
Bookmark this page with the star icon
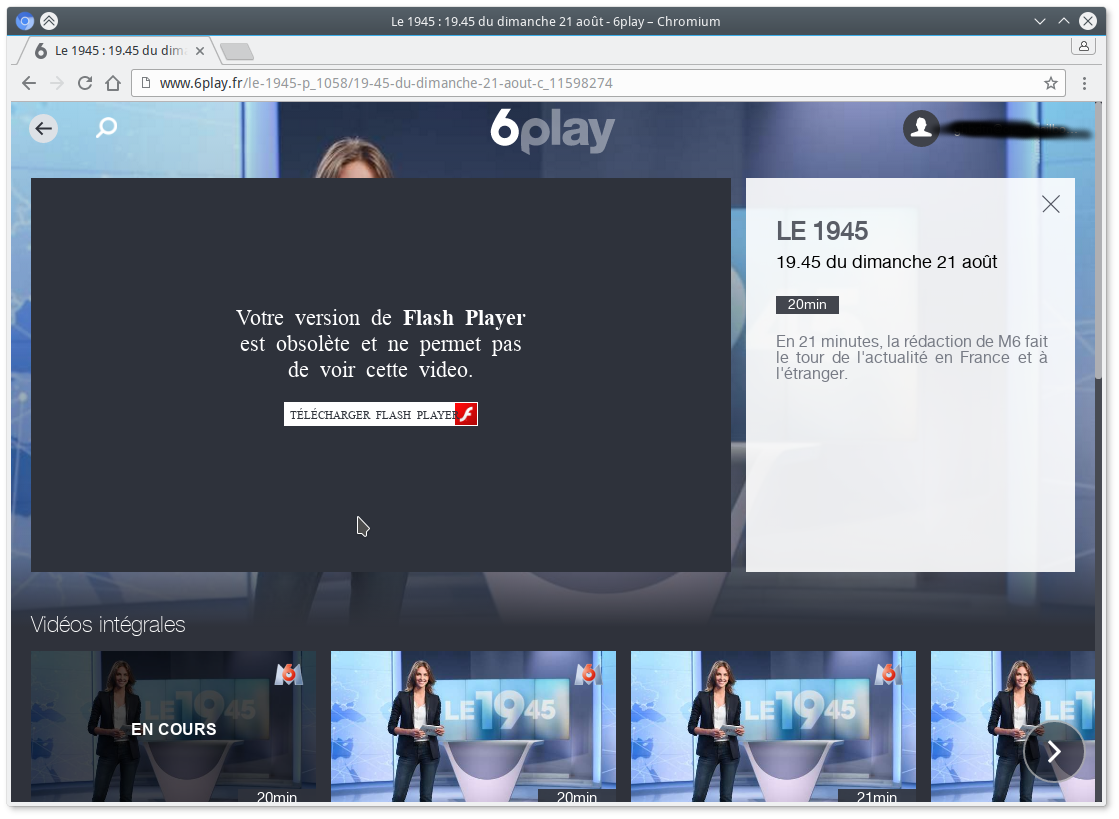click(1050, 83)
